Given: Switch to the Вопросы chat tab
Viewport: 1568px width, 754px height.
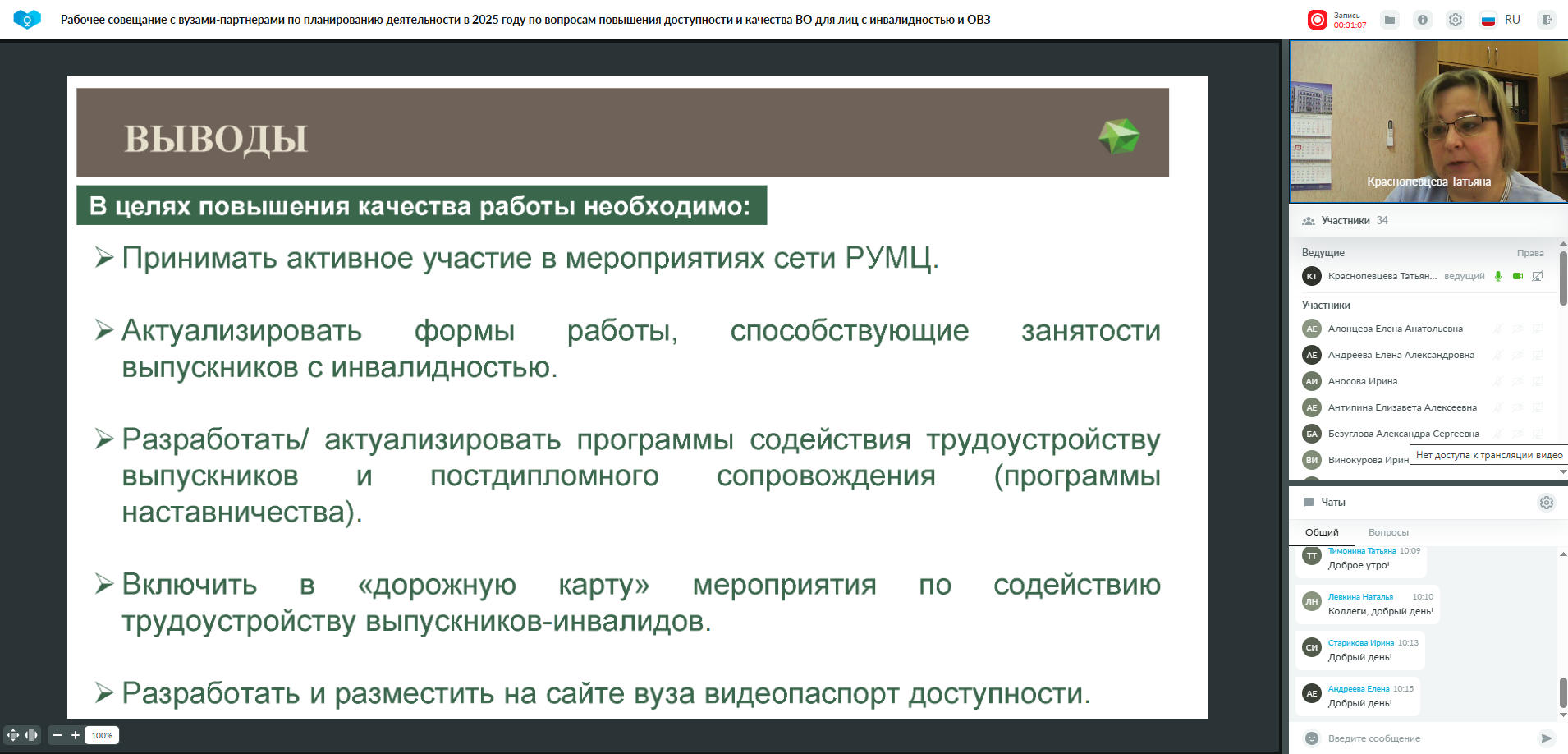Looking at the screenshot, I should [1388, 532].
